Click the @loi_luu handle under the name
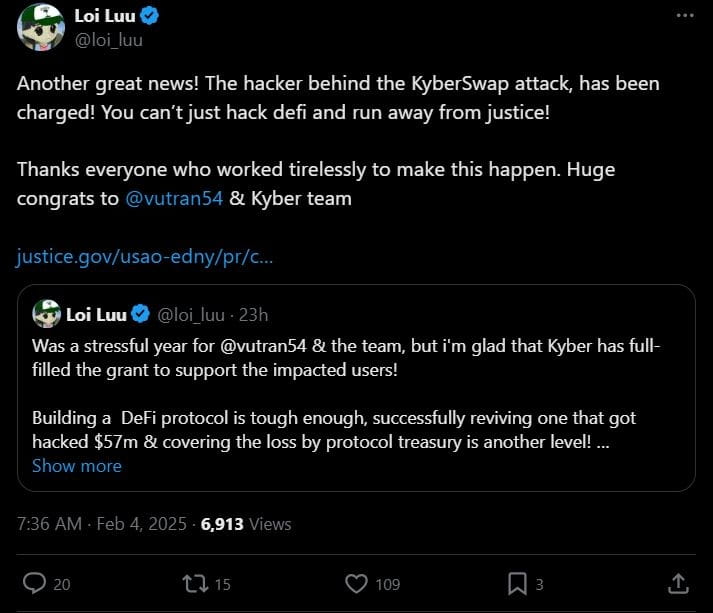Screen dimensions: 713x613 pyautogui.click(x=110, y=40)
